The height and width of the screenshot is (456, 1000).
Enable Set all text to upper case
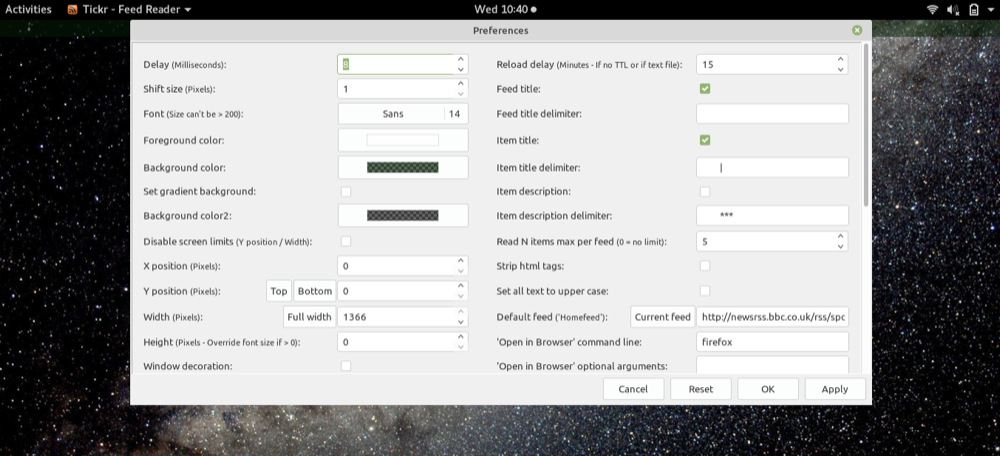(705, 291)
